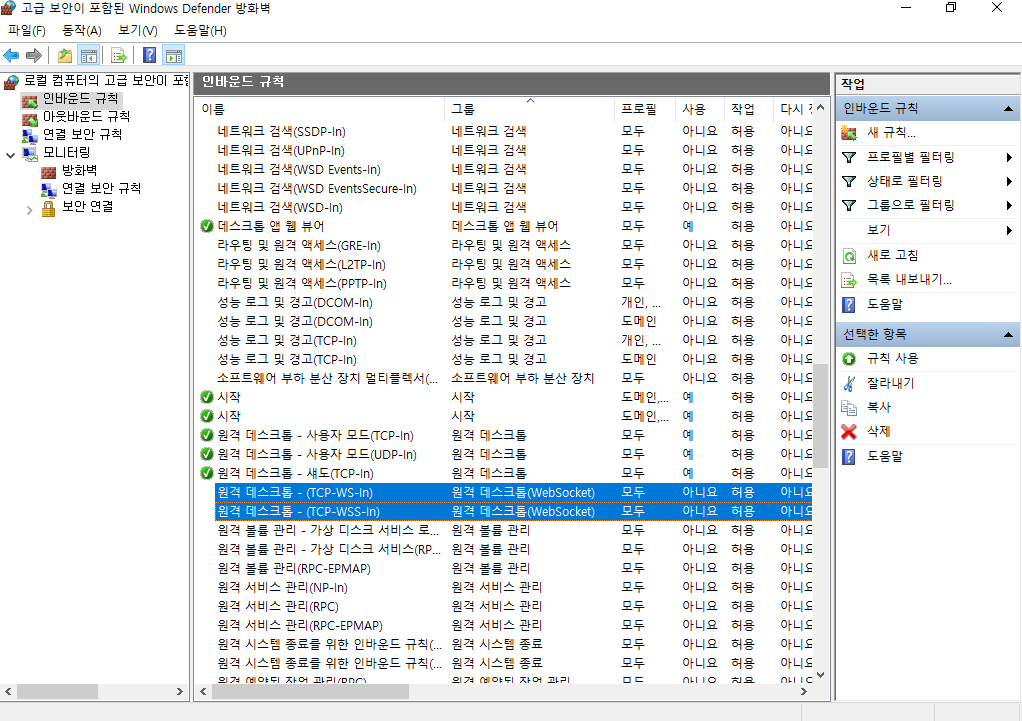Sort by the 사용 column header
The width and height of the screenshot is (1022, 721).
point(700,110)
